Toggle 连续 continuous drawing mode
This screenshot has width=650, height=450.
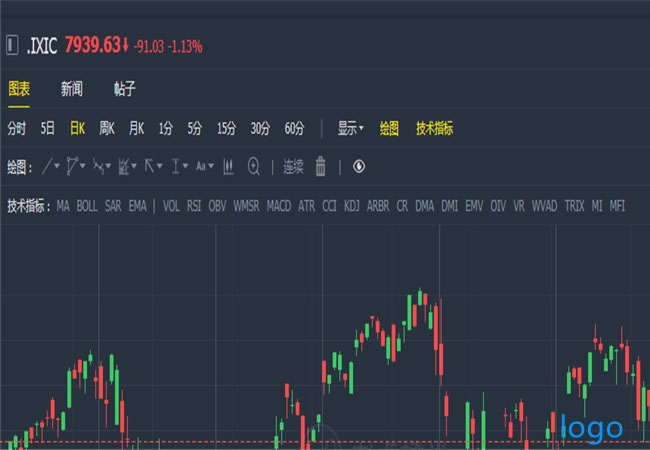click(x=293, y=166)
